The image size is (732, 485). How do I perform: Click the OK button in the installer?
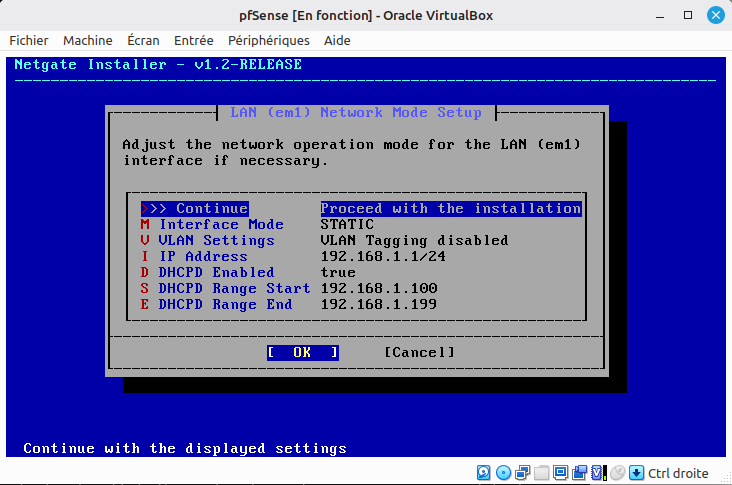(x=303, y=352)
